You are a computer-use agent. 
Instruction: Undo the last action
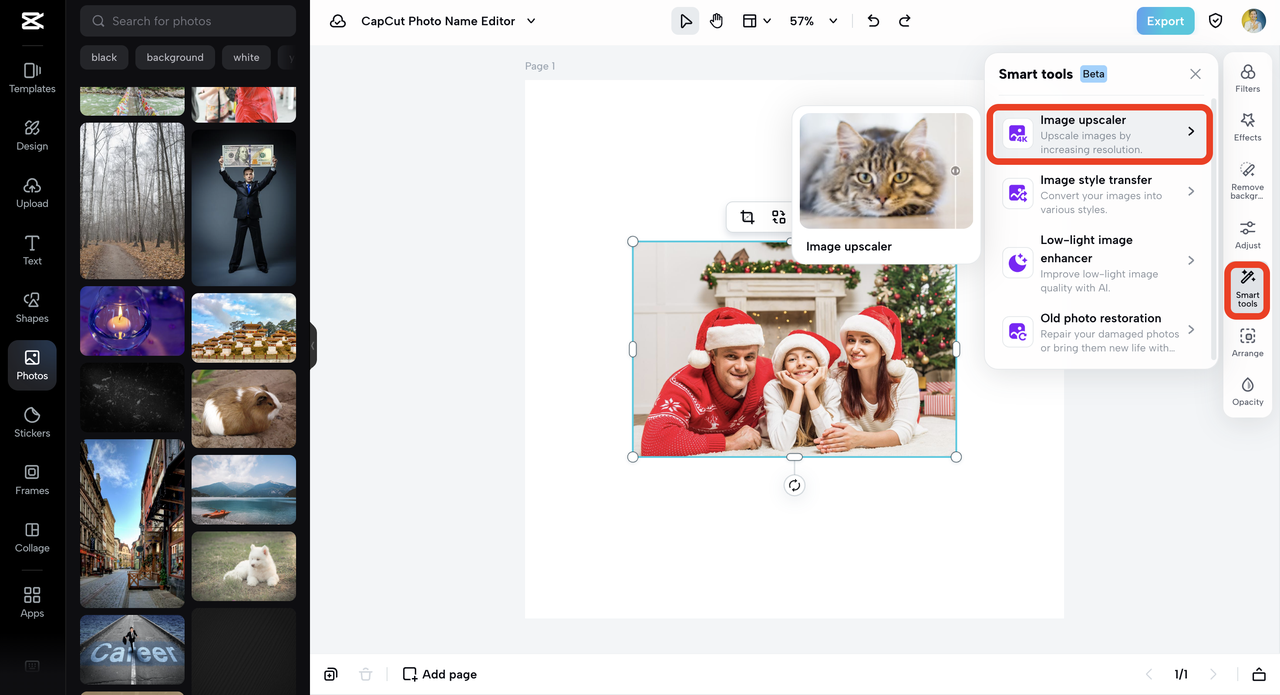click(x=873, y=21)
